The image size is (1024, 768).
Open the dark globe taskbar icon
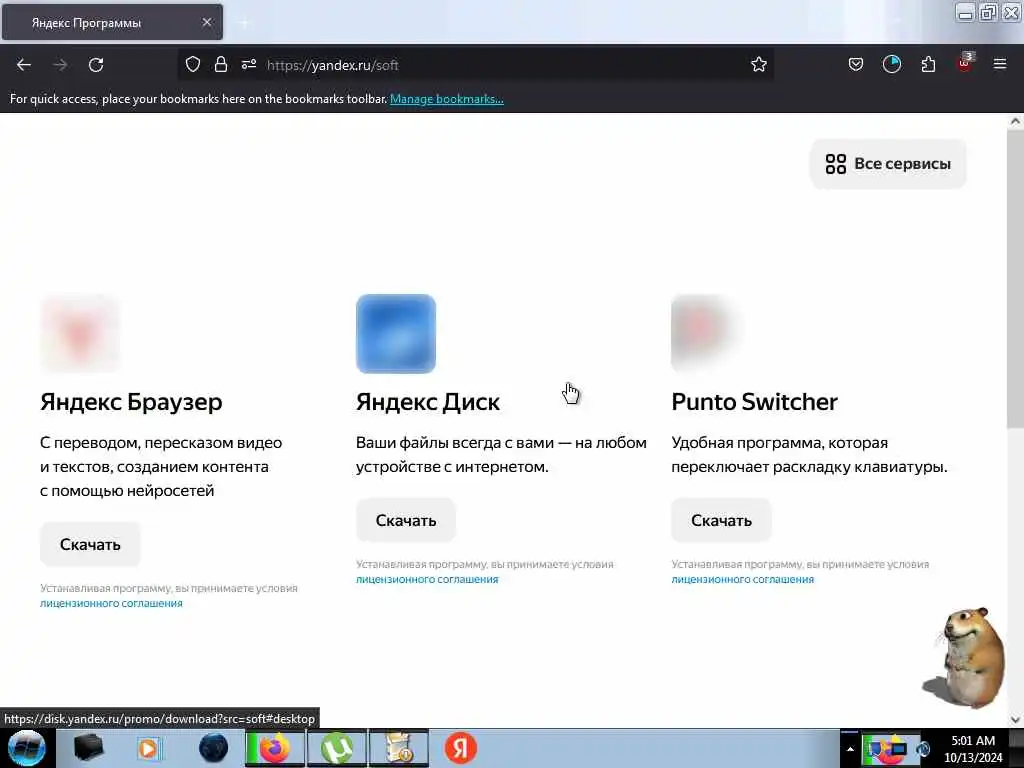(213, 748)
